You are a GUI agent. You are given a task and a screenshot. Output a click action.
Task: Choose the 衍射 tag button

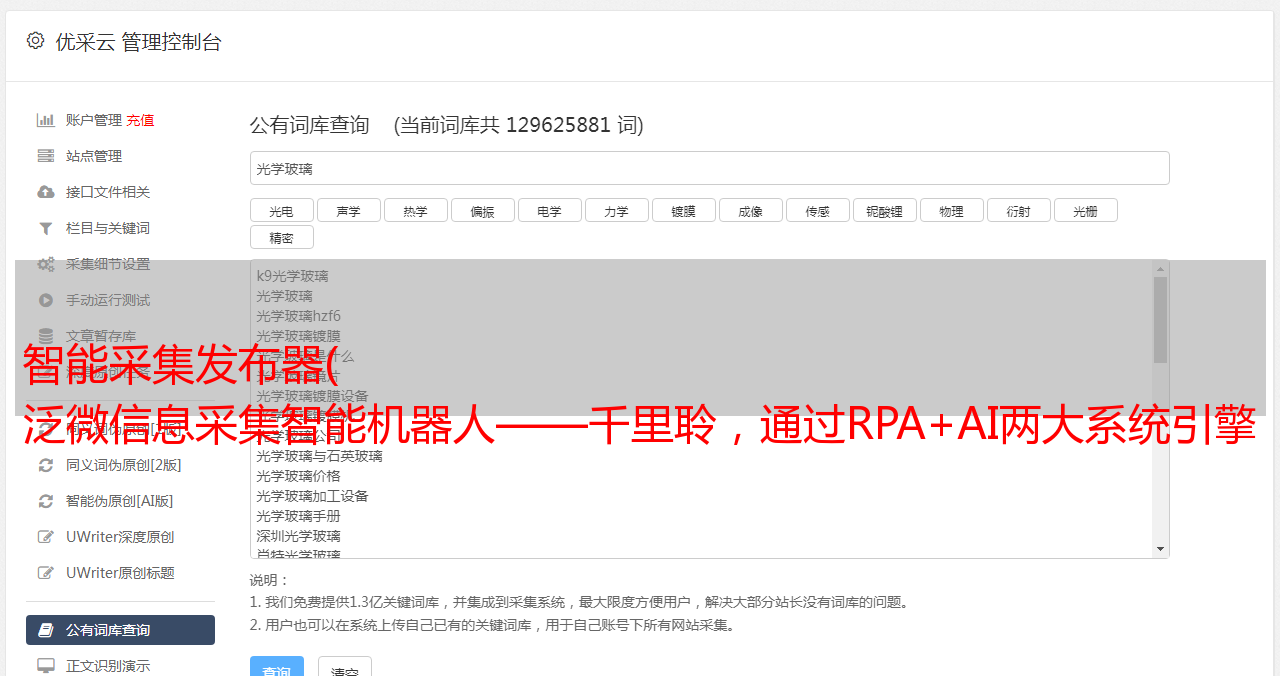(x=1018, y=210)
